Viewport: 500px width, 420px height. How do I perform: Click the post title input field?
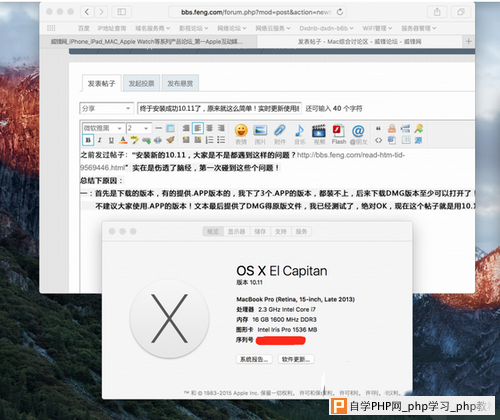(219, 108)
